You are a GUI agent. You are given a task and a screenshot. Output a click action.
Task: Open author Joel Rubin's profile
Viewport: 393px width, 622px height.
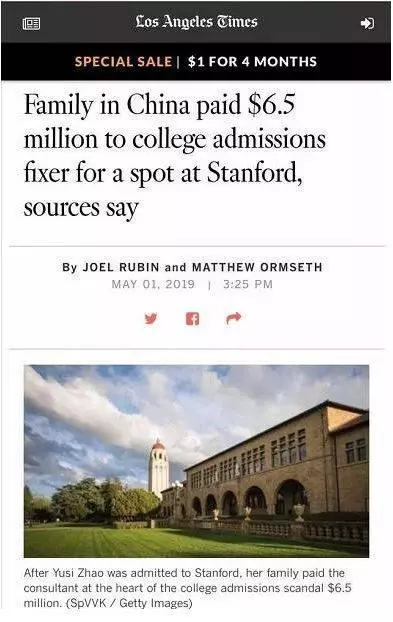point(121,267)
